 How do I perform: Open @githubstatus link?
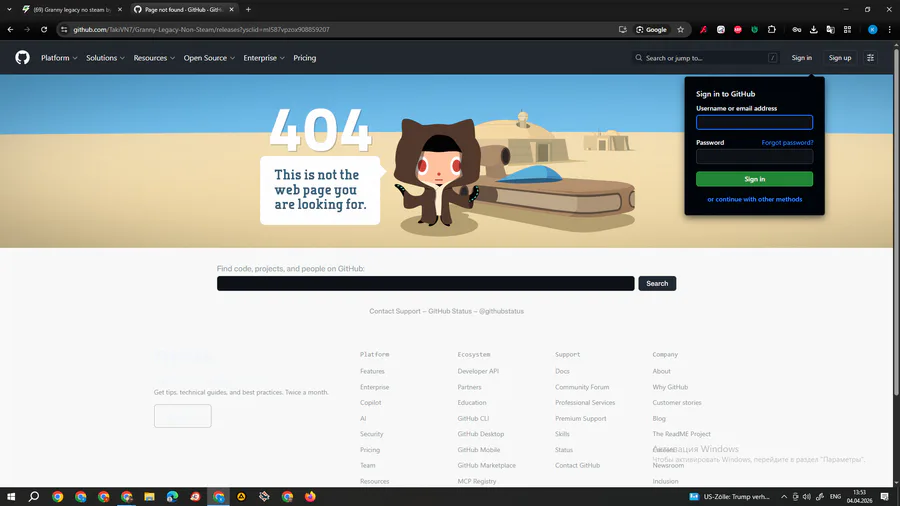501,311
